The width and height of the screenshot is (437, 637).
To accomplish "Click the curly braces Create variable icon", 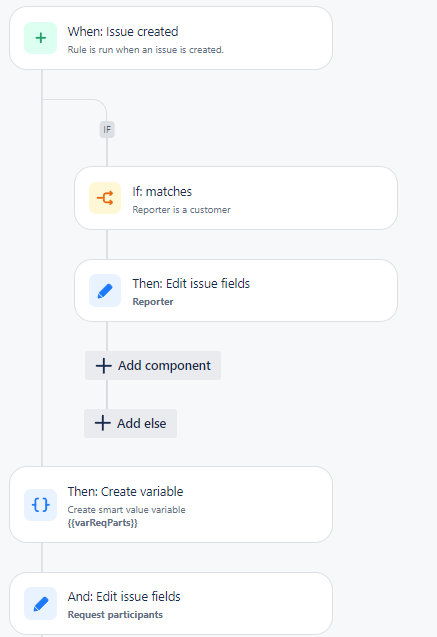I will [41, 505].
